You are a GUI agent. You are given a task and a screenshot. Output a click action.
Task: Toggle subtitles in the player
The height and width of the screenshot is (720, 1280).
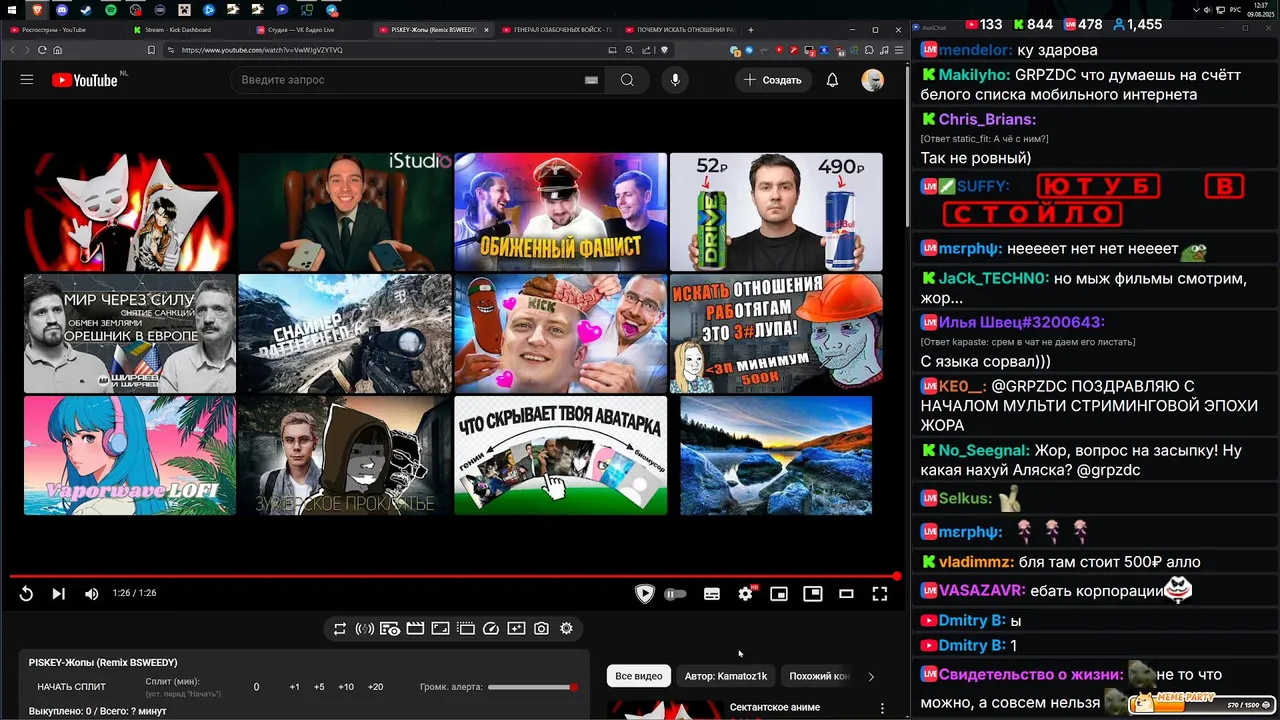point(712,594)
